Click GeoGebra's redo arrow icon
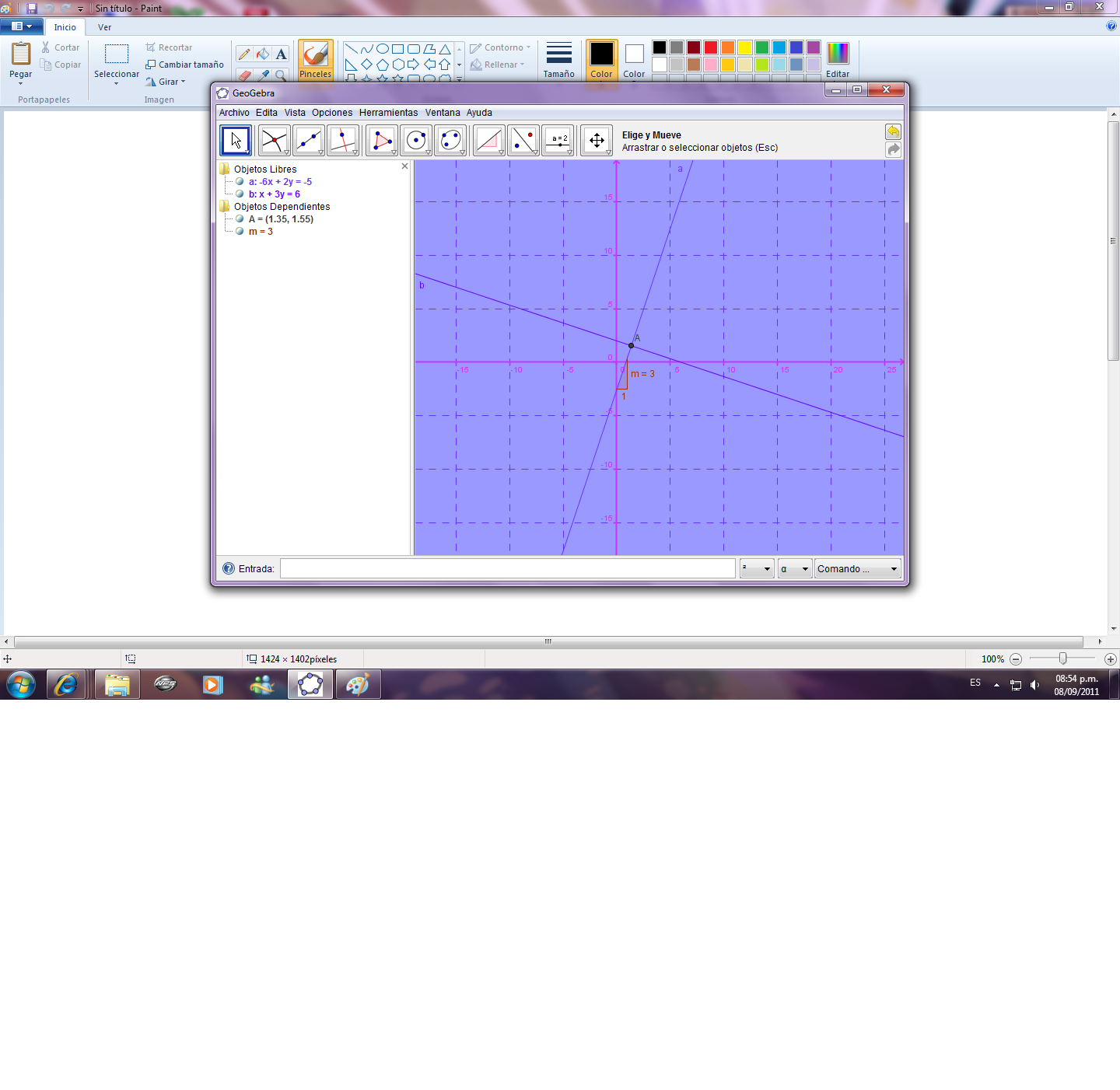This screenshot has width=1120, height=1090. click(x=893, y=149)
